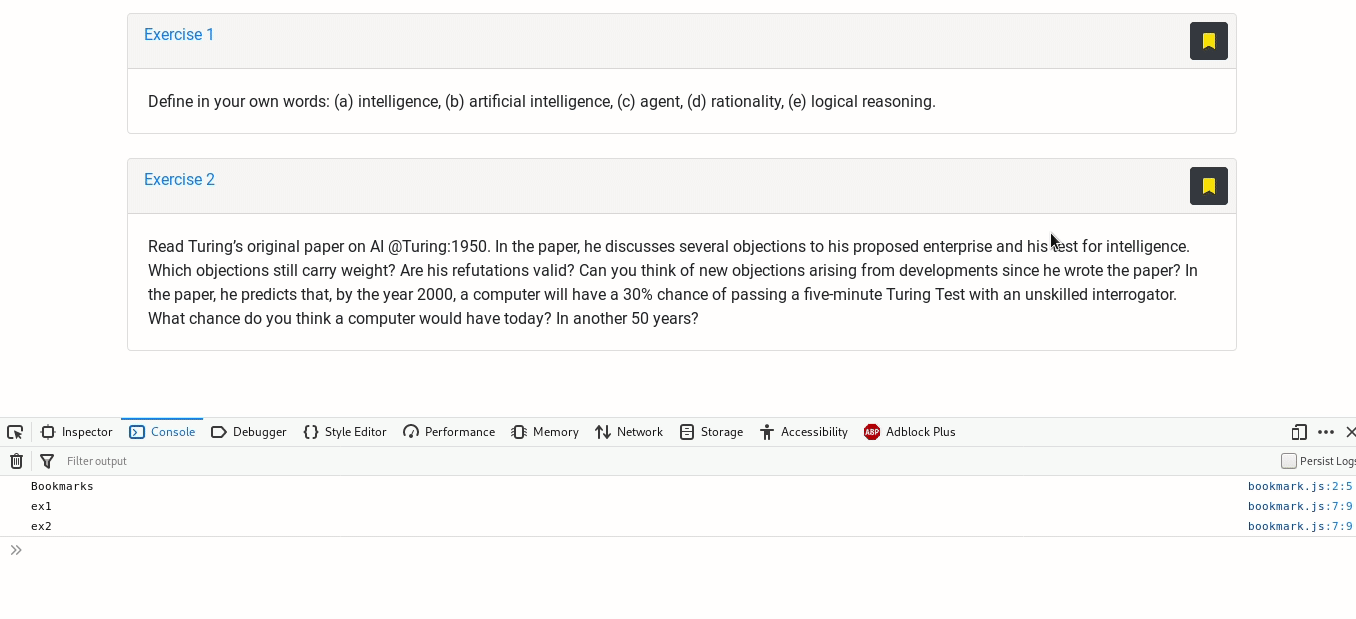Screen dimensions: 1356x619
Task: Toggle the bookmark on Exercise 1
Action: tap(1208, 41)
